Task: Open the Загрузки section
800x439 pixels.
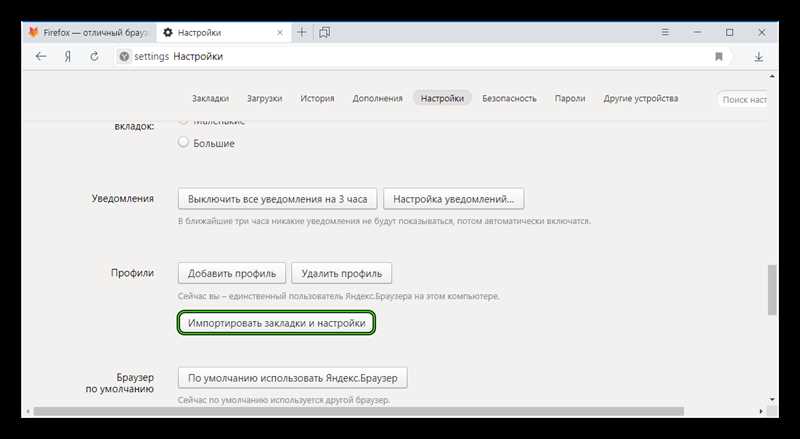Action: coord(264,99)
